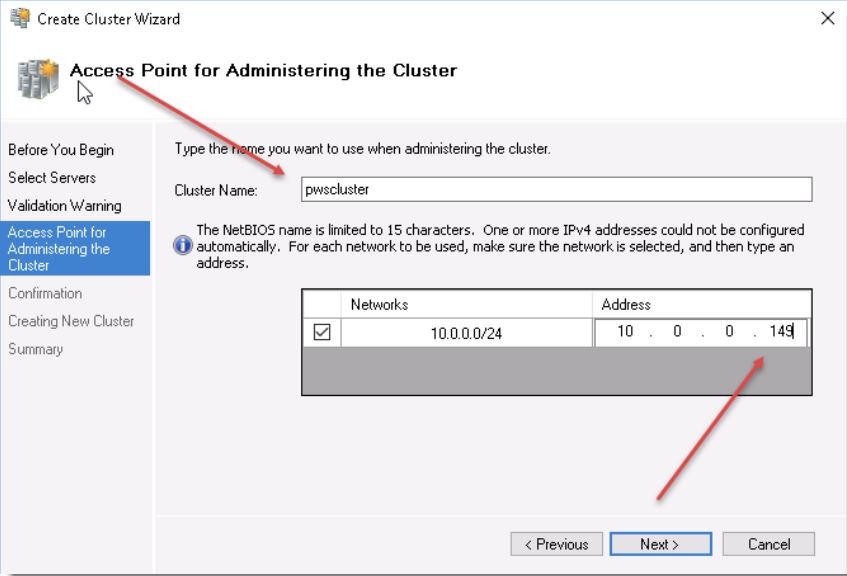Click the Cluster Name input field
Viewport: 847px width, 576px height.
coord(556,189)
